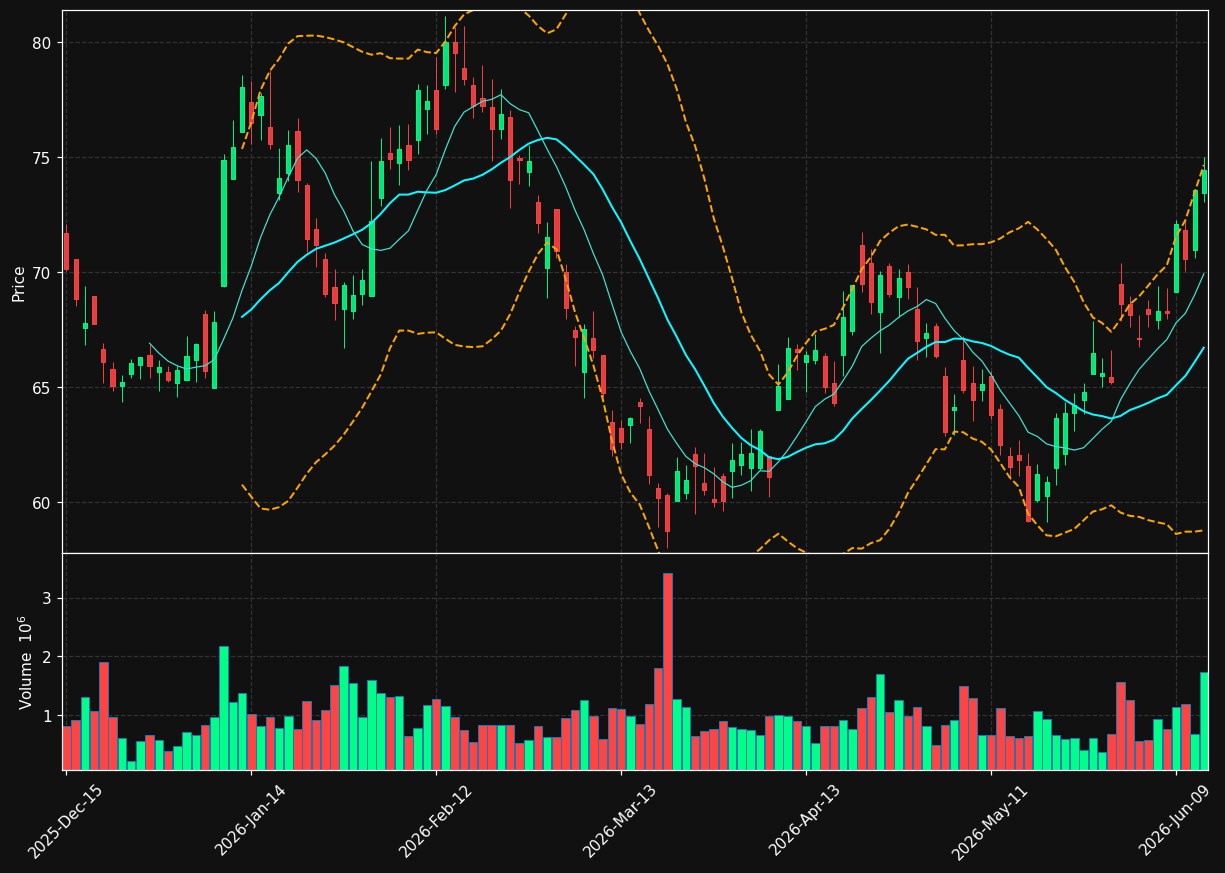Click the last green volume bar at right edge
This screenshot has width=1225, height=873.
(x=1204, y=721)
